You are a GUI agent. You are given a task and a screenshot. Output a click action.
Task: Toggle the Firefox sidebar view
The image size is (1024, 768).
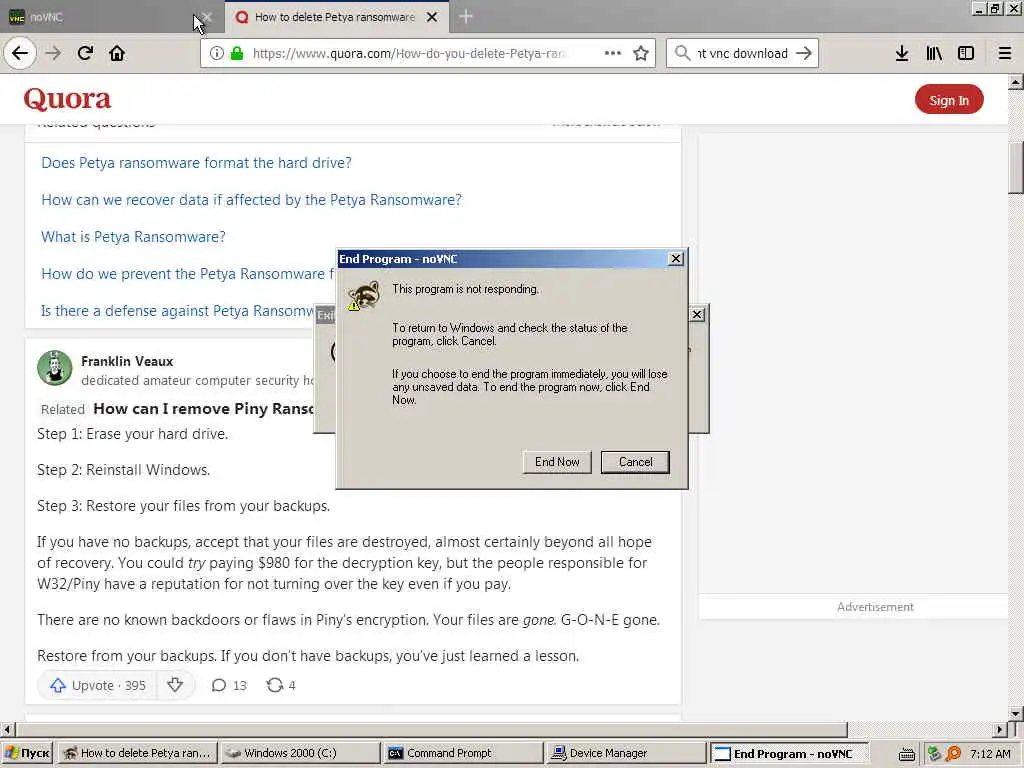pos(966,53)
